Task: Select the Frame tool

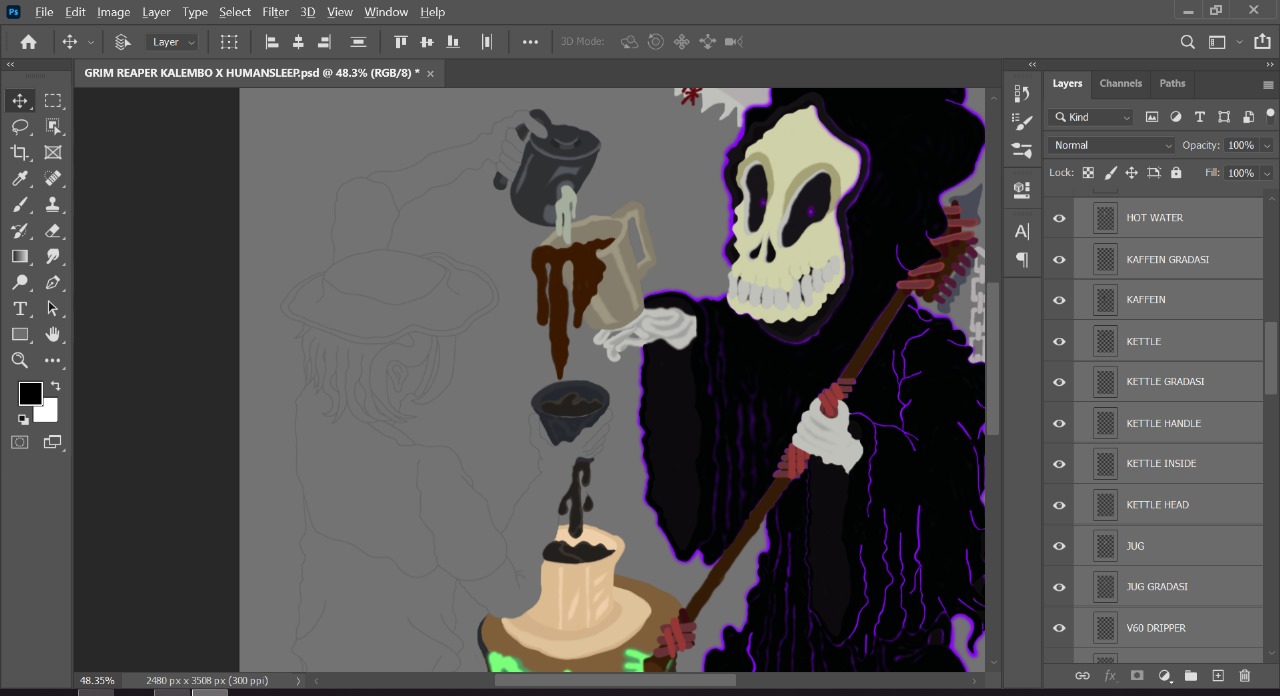Action: (53, 152)
